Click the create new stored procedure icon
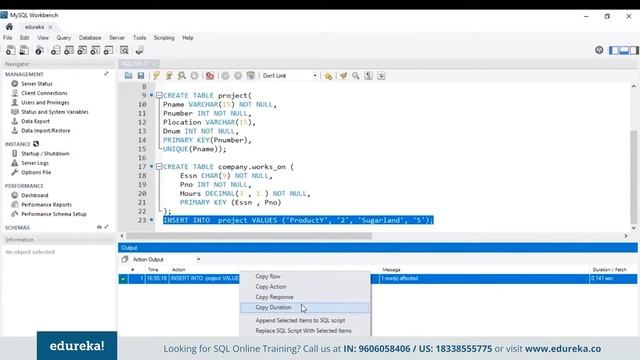Screen dimensions: 640x360 [x=95, y=50]
